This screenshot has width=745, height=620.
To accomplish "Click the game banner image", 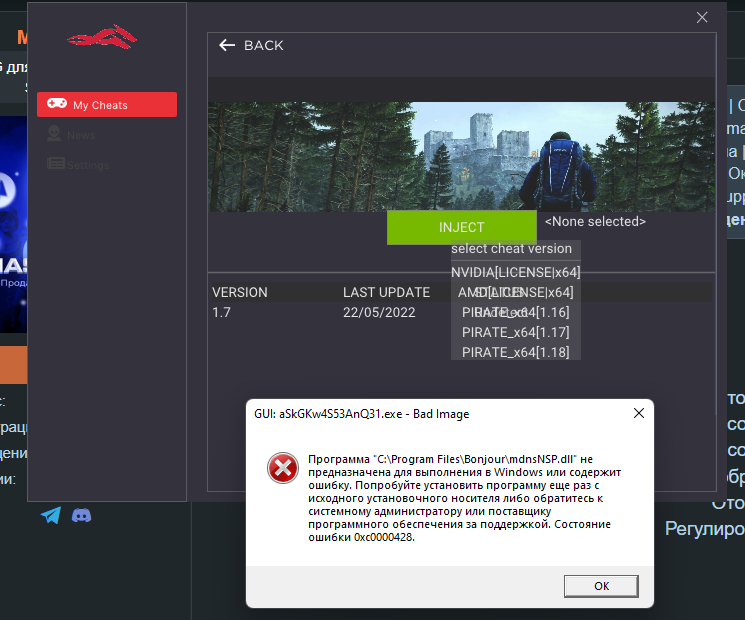I will (x=461, y=157).
